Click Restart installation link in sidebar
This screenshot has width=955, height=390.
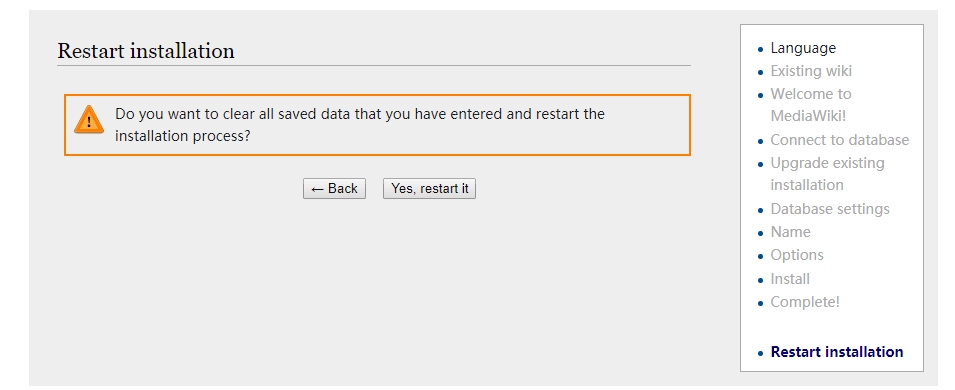click(837, 352)
